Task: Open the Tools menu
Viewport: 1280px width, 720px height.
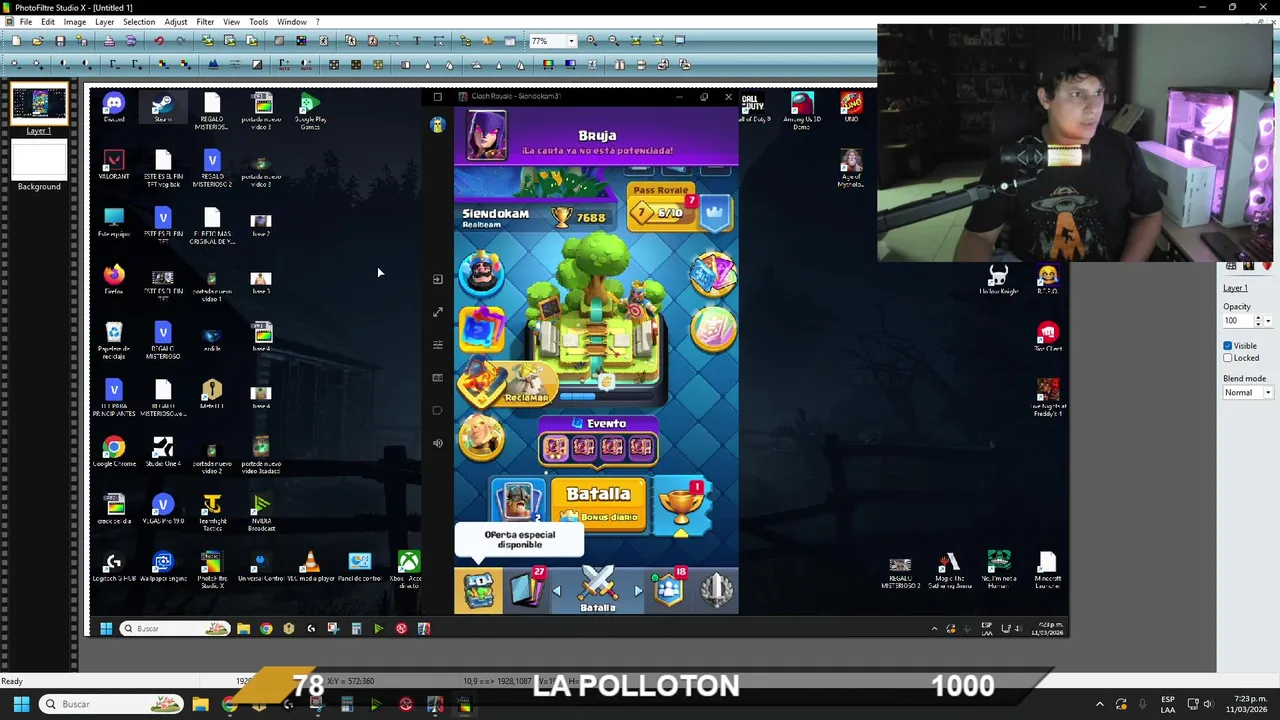Action: coord(258,22)
